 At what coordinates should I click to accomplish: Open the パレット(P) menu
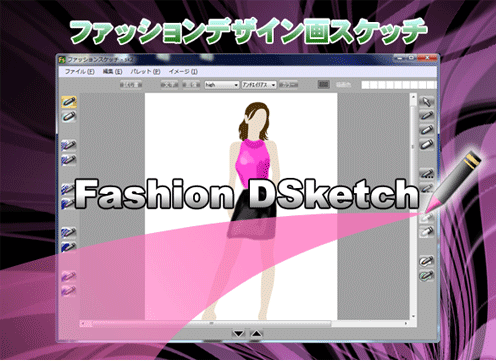click(145, 71)
